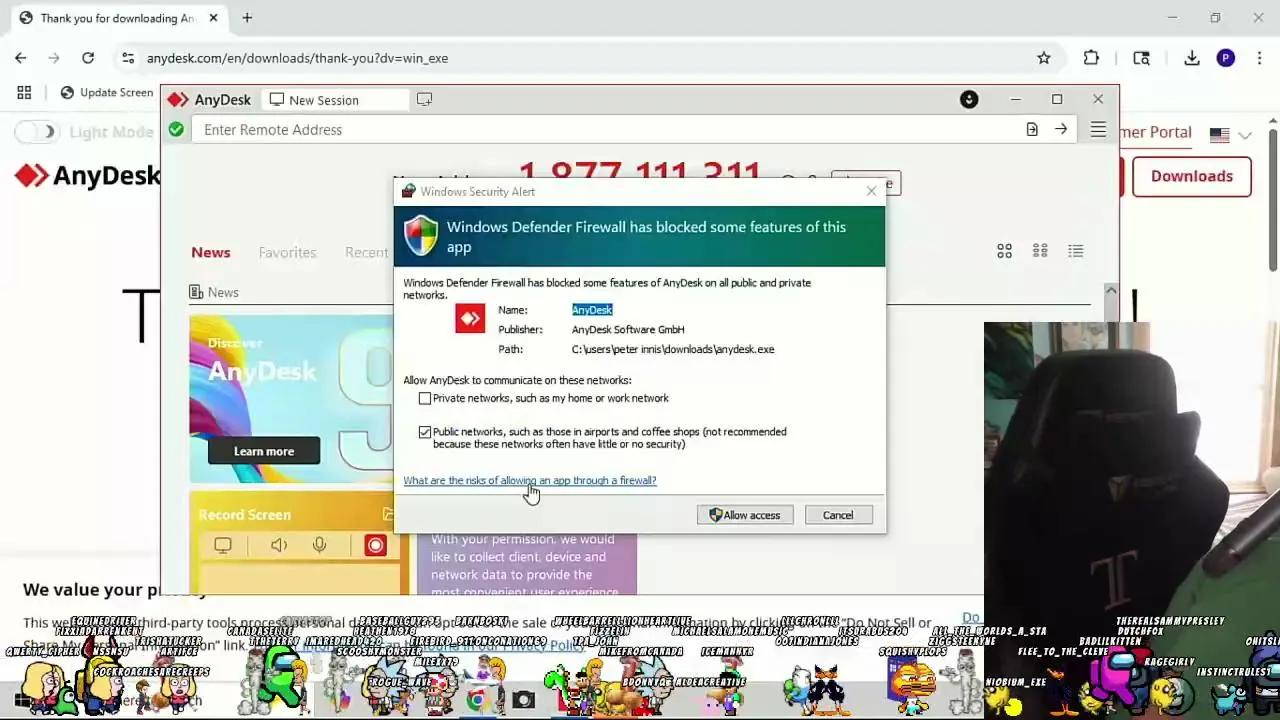This screenshot has height=720, width=1280.
Task: Open Chrome downloads icon
Action: pyautogui.click(x=1192, y=58)
